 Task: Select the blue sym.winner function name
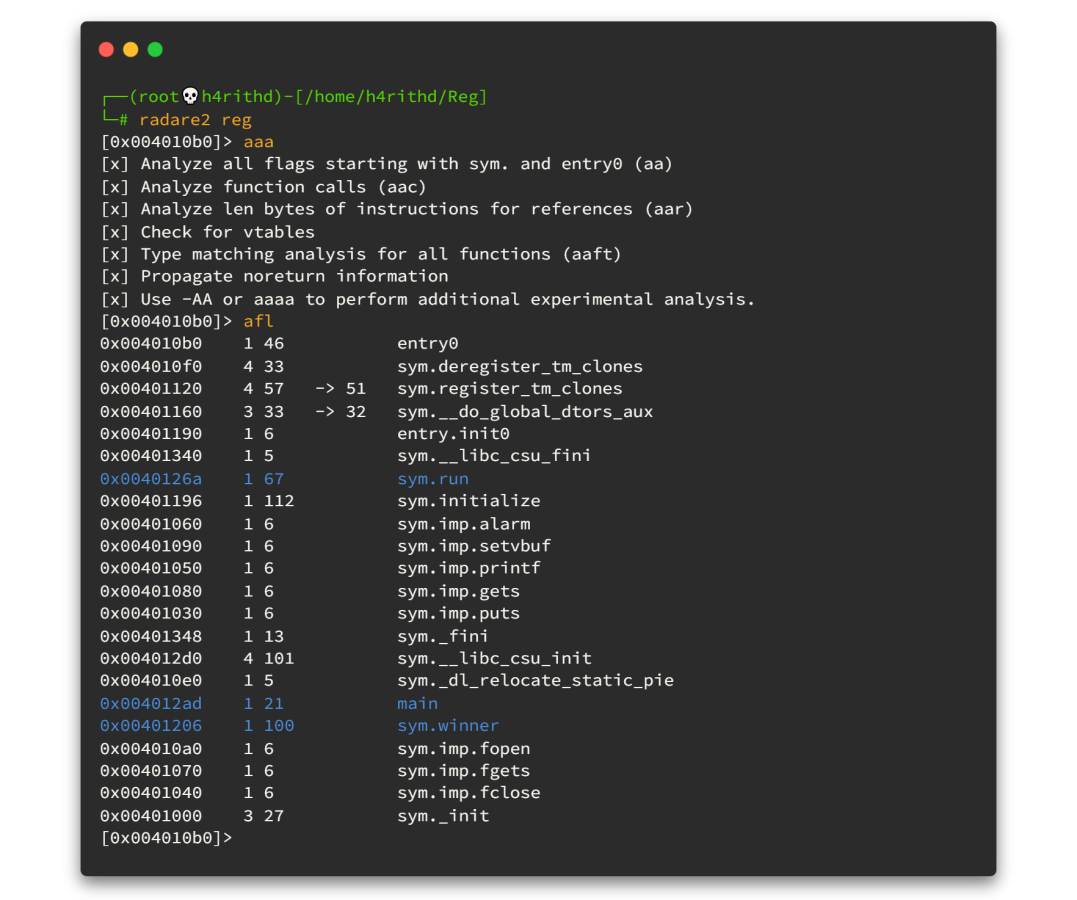tap(447, 726)
